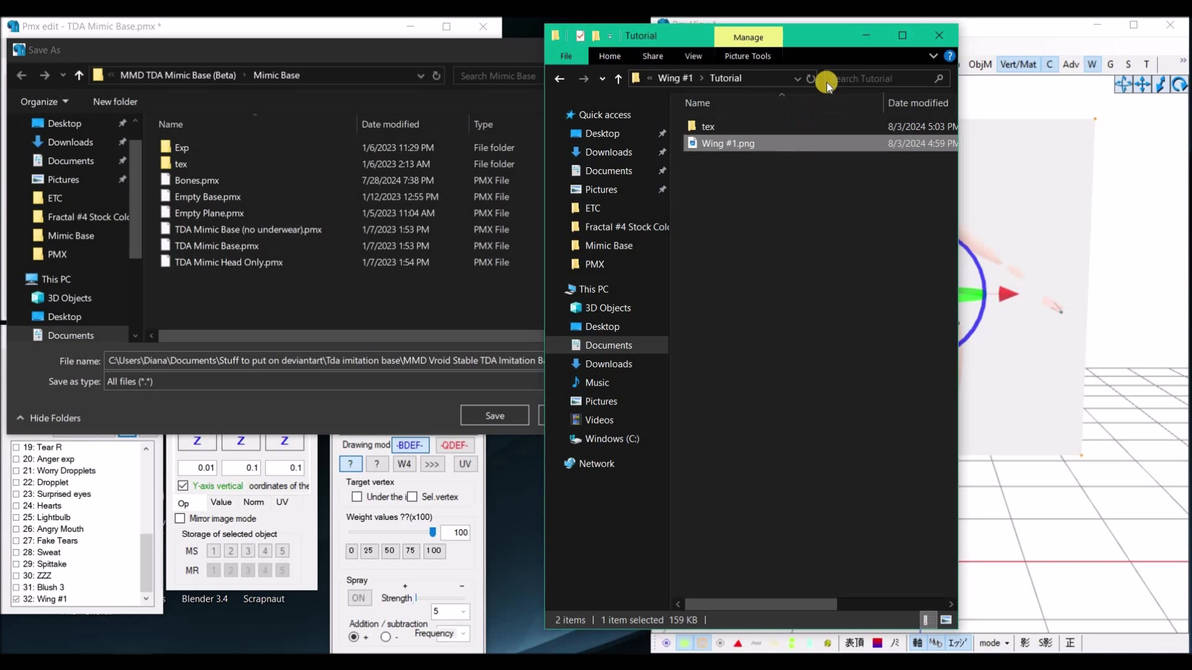Screen dimensions: 1192x670
Task: Uncheck the 32: Wing #1 morph
Action: (x=16, y=599)
